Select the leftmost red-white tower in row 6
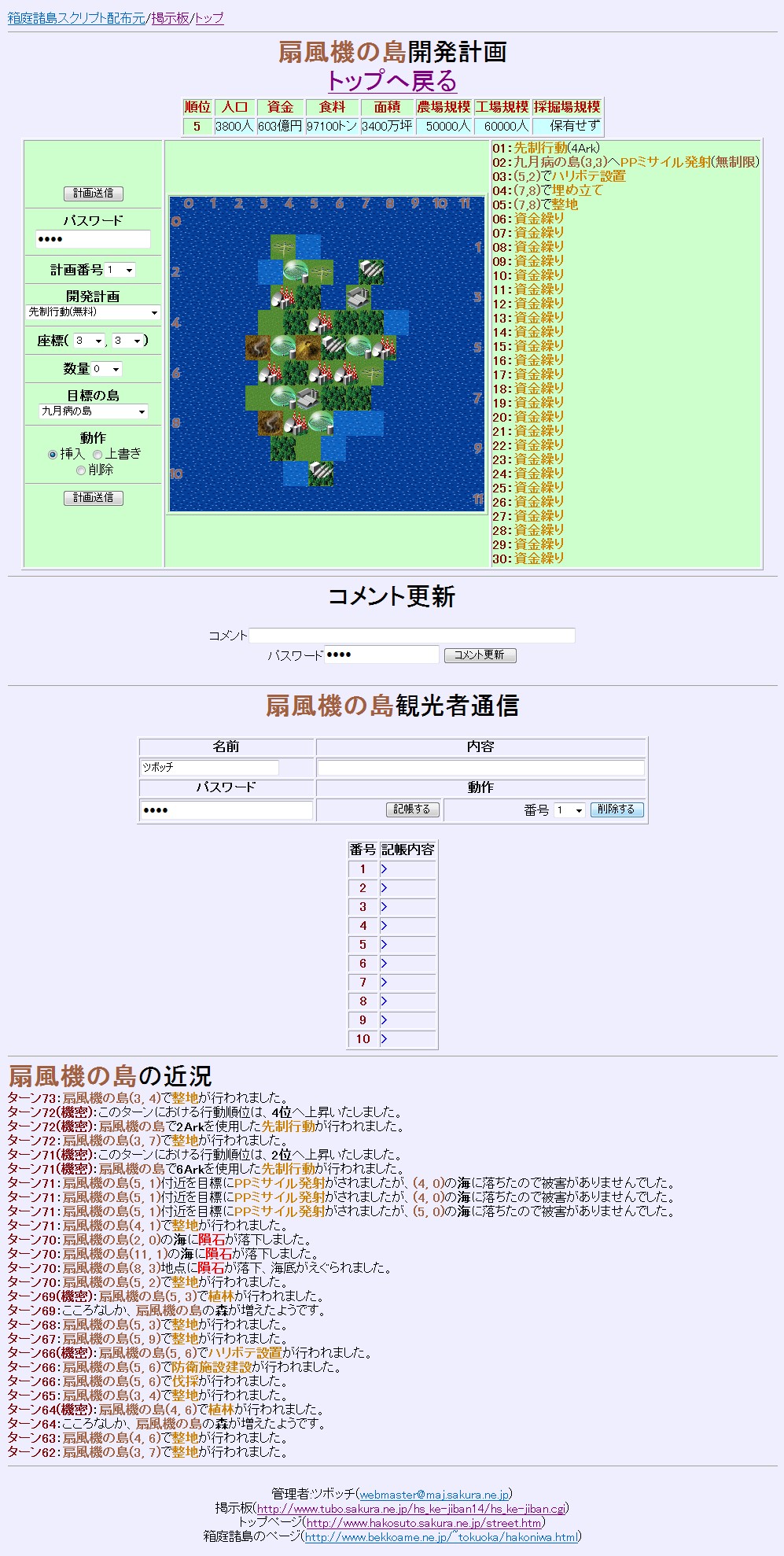This screenshot has width=784, height=1556. point(271,373)
